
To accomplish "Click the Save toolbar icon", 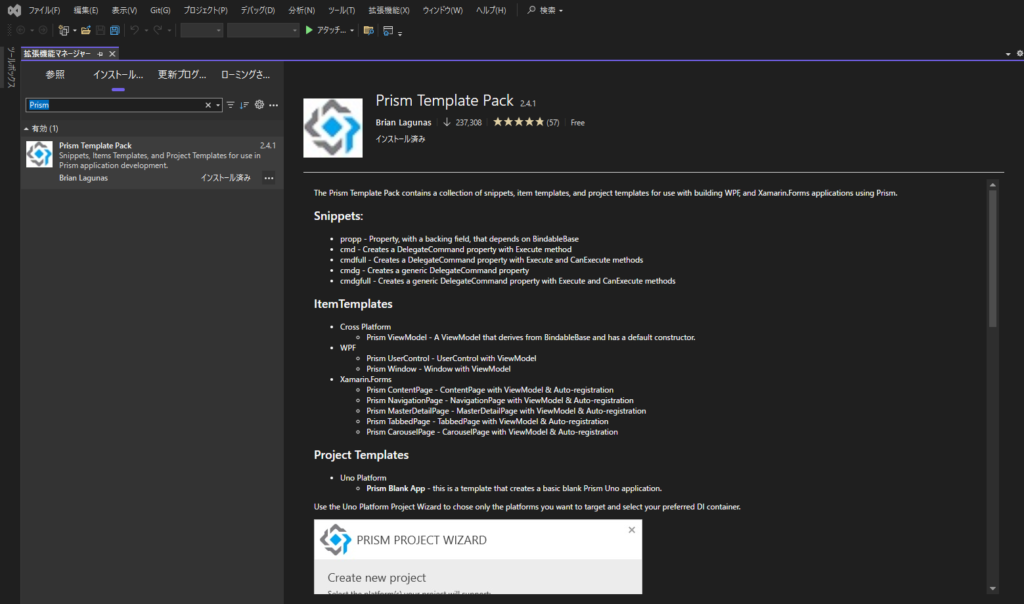I will [x=100, y=30].
